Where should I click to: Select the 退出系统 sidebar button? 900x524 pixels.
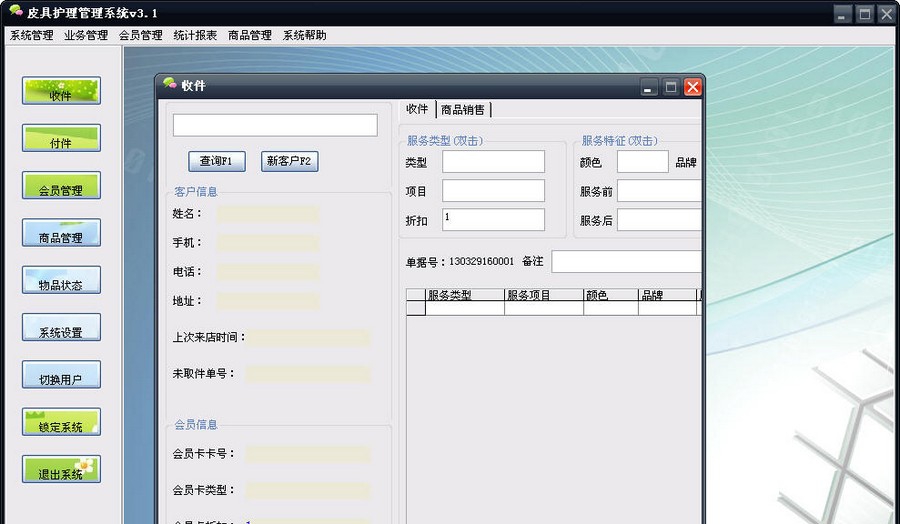coord(61,469)
